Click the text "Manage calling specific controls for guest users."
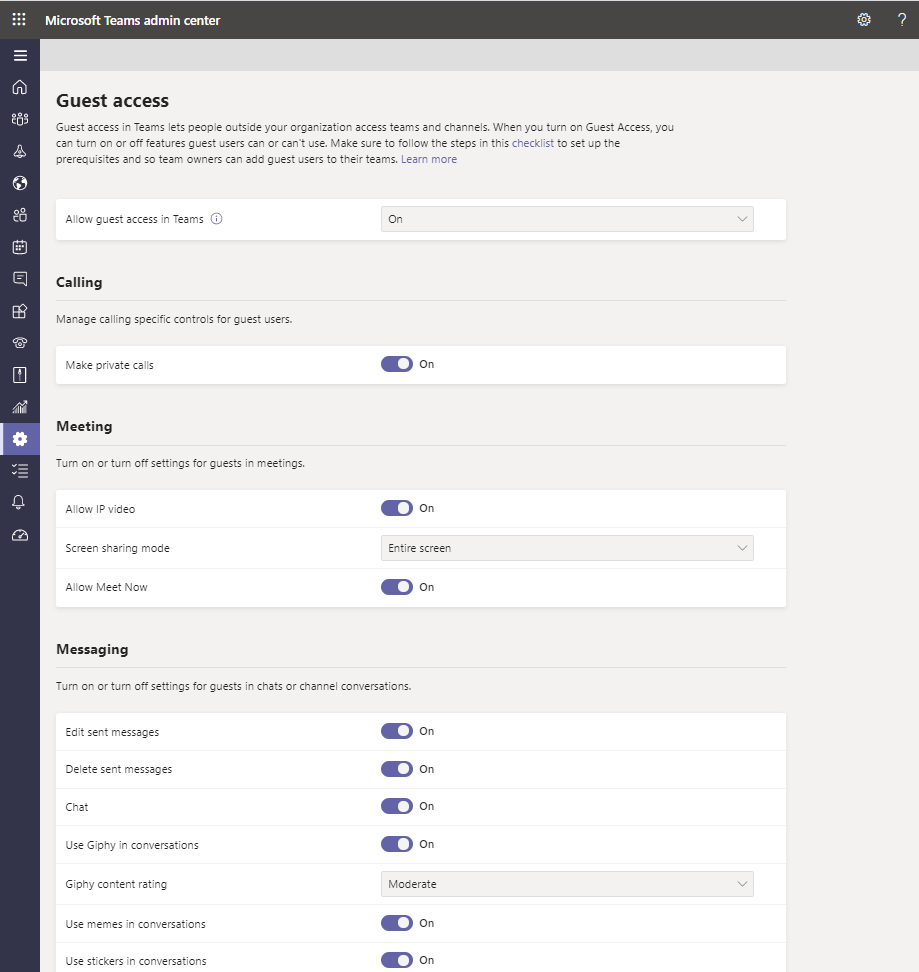 [x=174, y=319]
